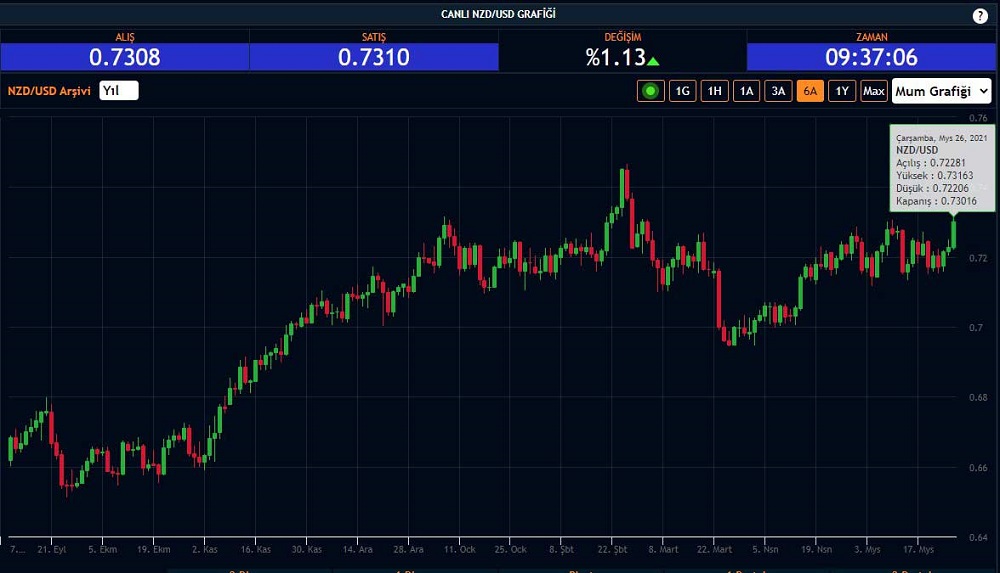This screenshot has width=1000, height=573.
Task: Click the 0.66 price axis label
Action: tap(978, 468)
